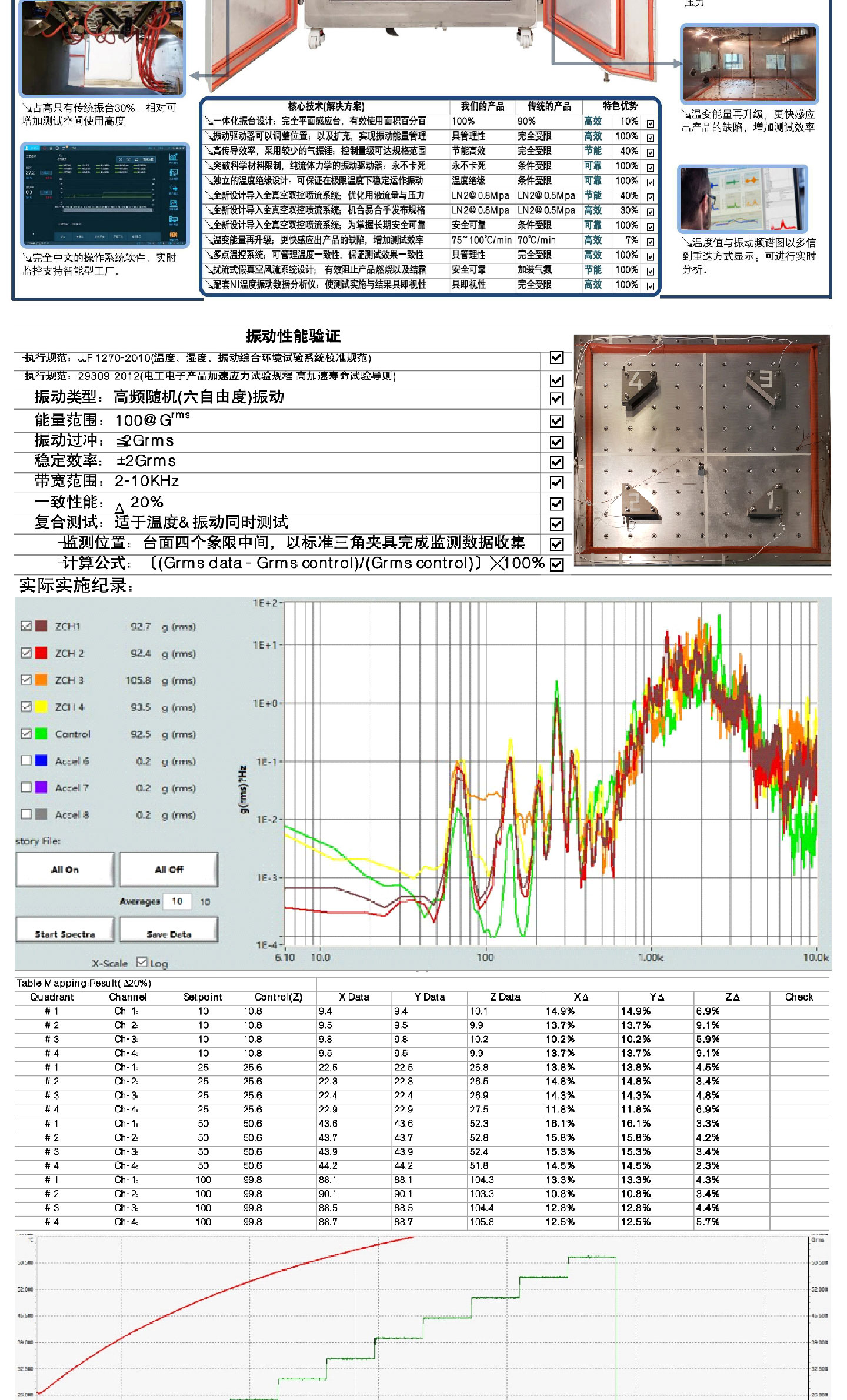Open the Chinese operating software screenshot thumbnail

105,195
